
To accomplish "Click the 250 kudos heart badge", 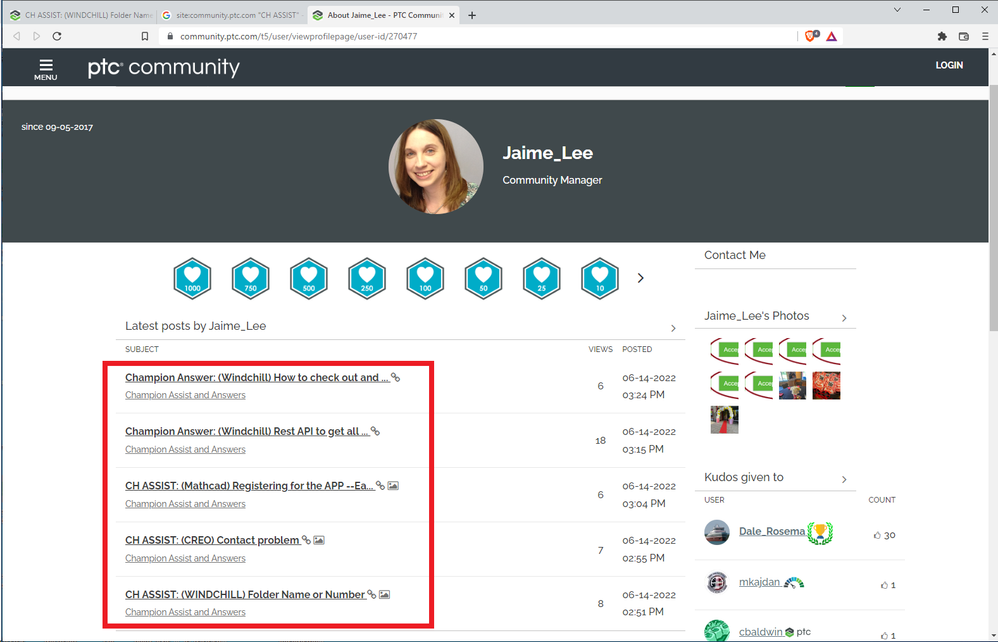I will point(367,278).
